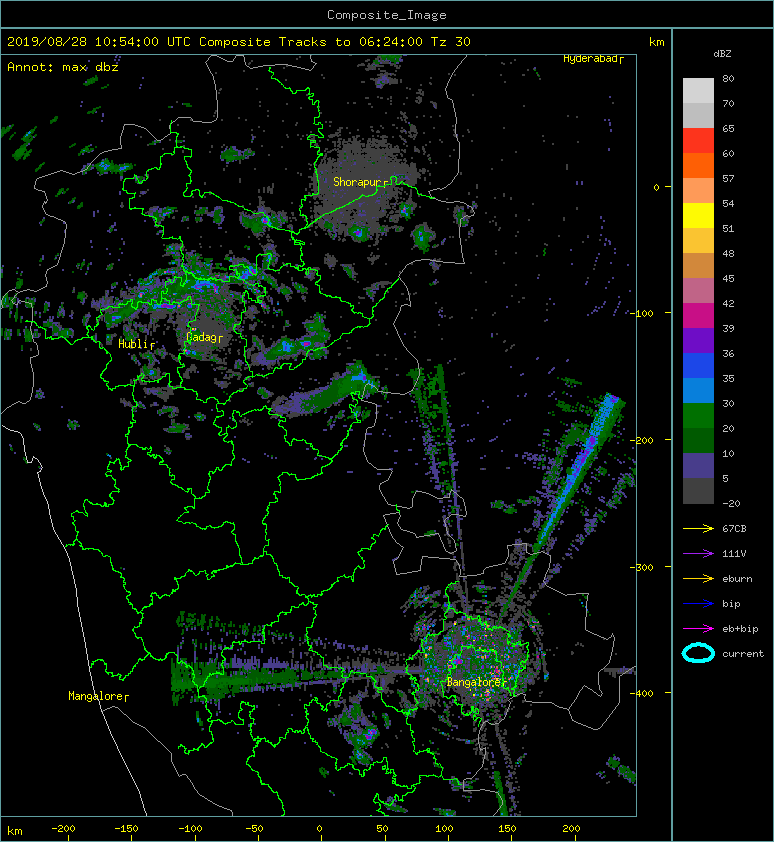Select the green 30 dBZ swatch
The image size is (774, 842).
pyautogui.click(x=698, y=415)
